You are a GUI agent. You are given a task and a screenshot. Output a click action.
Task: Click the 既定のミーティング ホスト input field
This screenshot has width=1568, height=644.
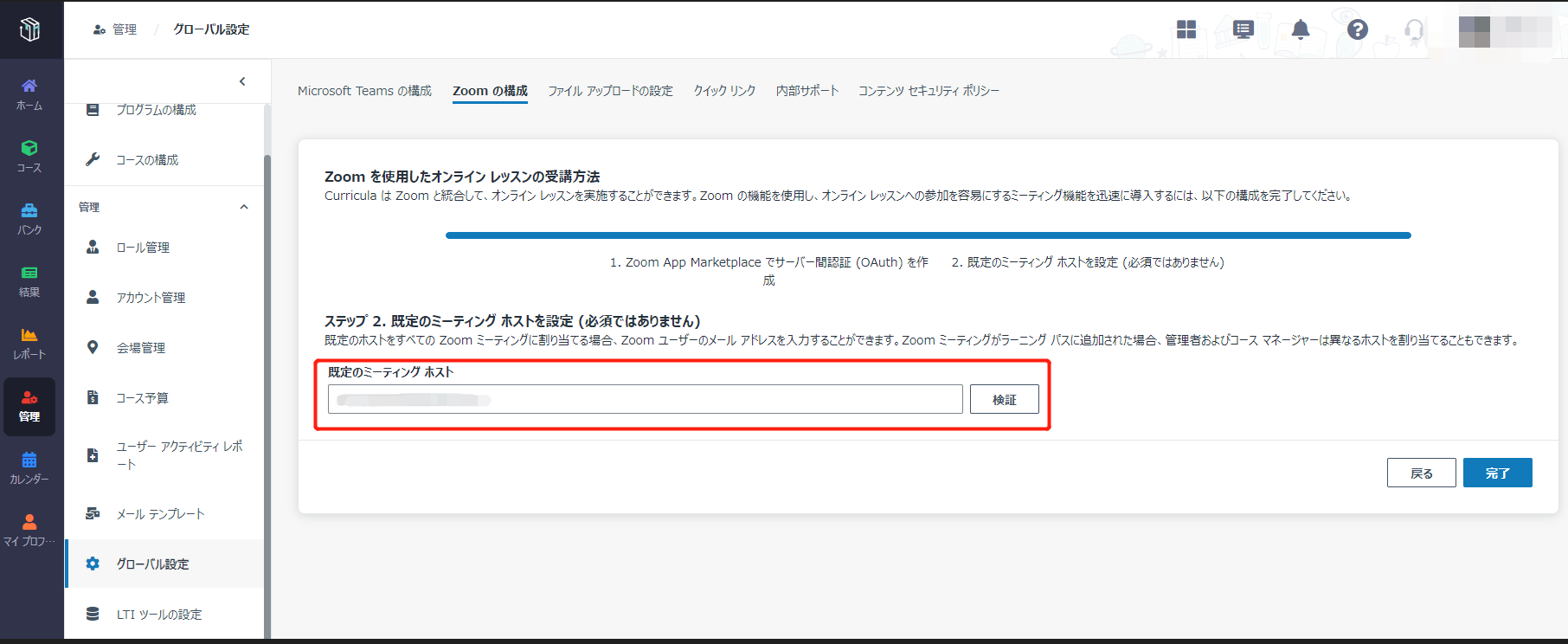(645, 399)
